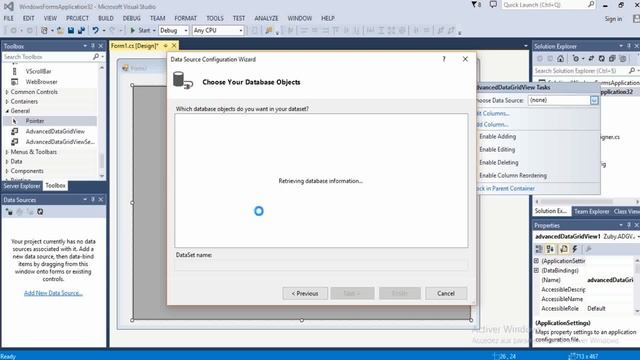Switch to the Team Explorer tab
Image resolution: width=640 pixels, height=360 pixels.
591,211
